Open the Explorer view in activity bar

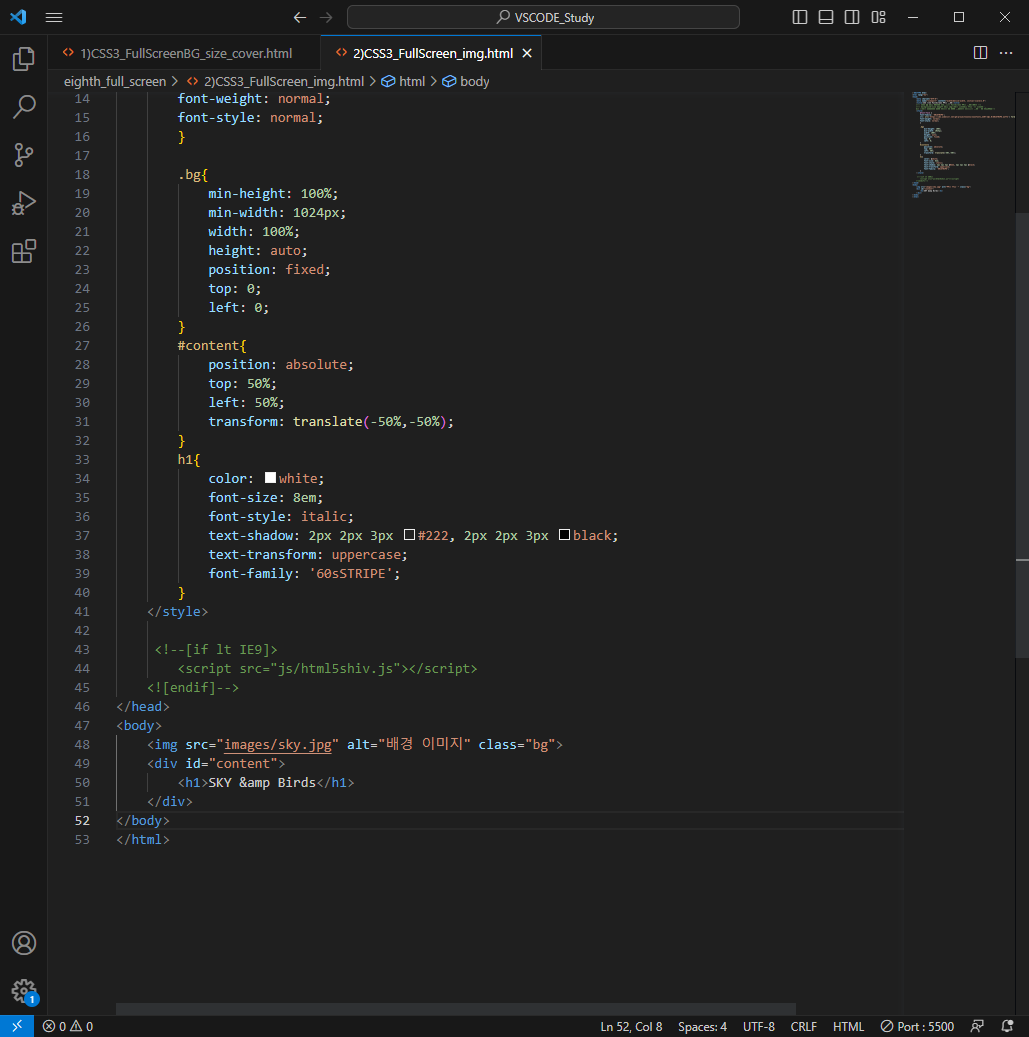pyautogui.click(x=24, y=59)
